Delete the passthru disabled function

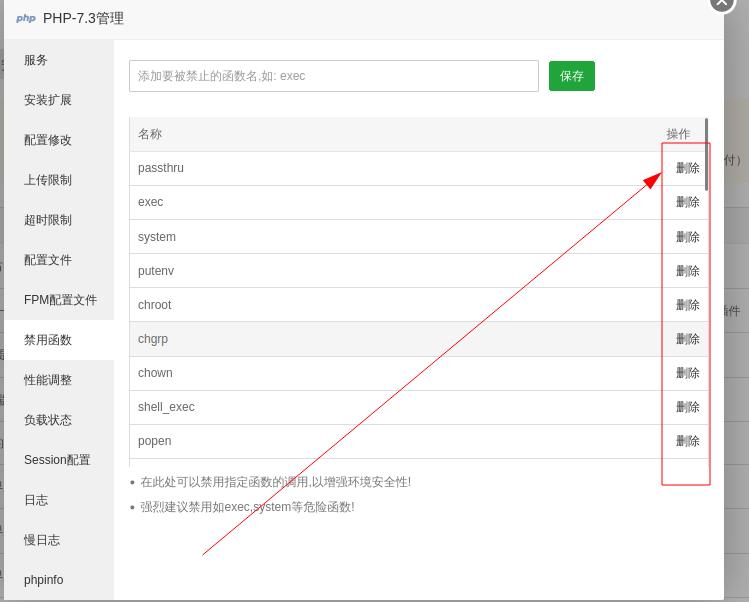click(687, 168)
